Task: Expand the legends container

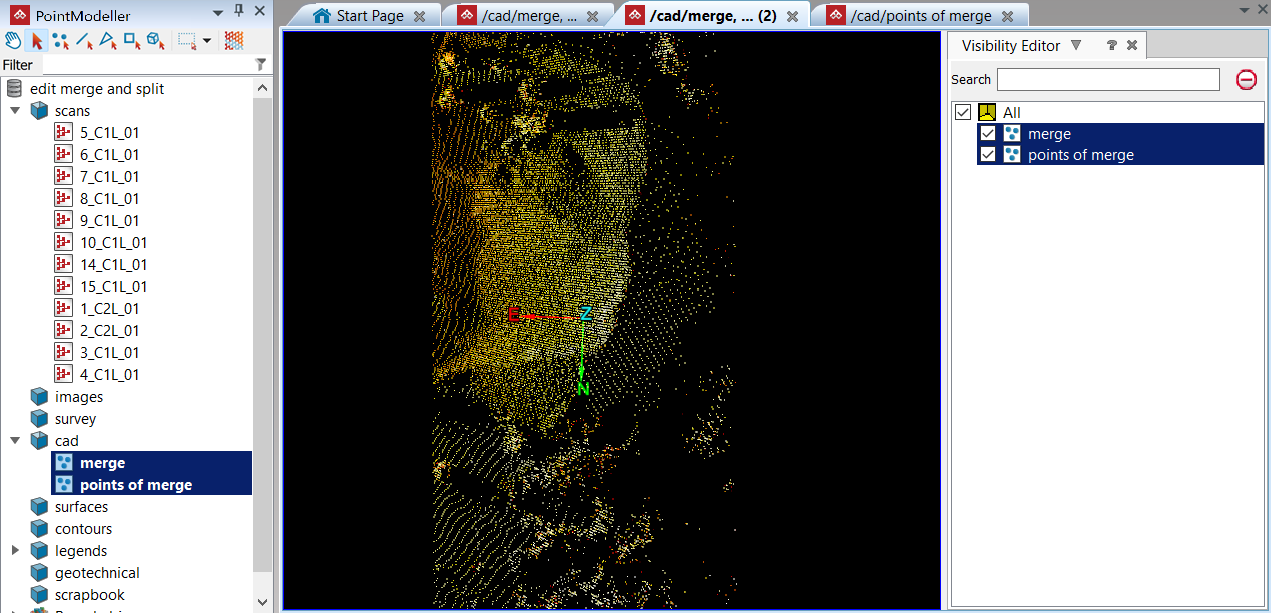Action: pos(15,551)
